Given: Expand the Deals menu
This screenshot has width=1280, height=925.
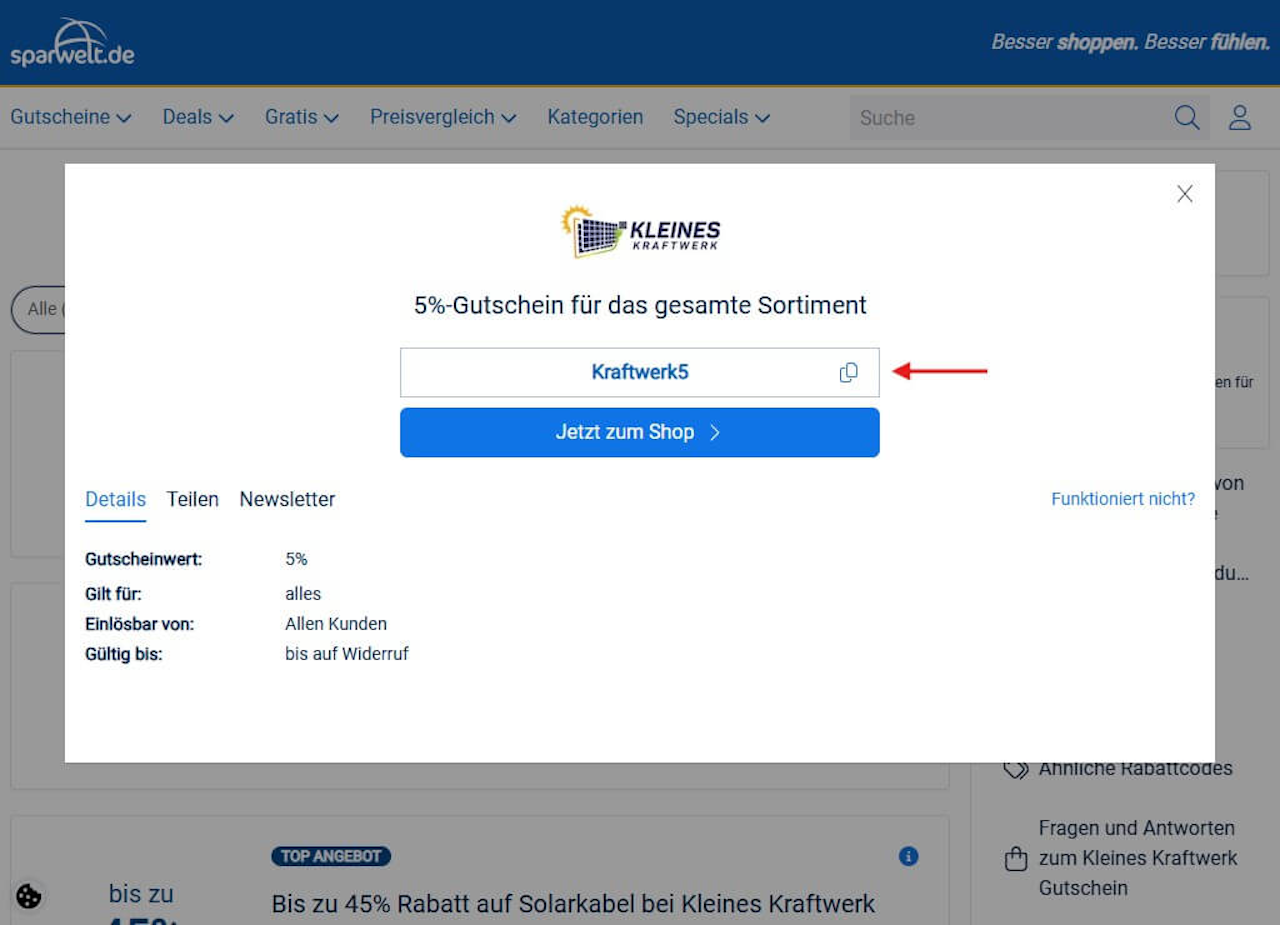Looking at the screenshot, I should (198, 117).
